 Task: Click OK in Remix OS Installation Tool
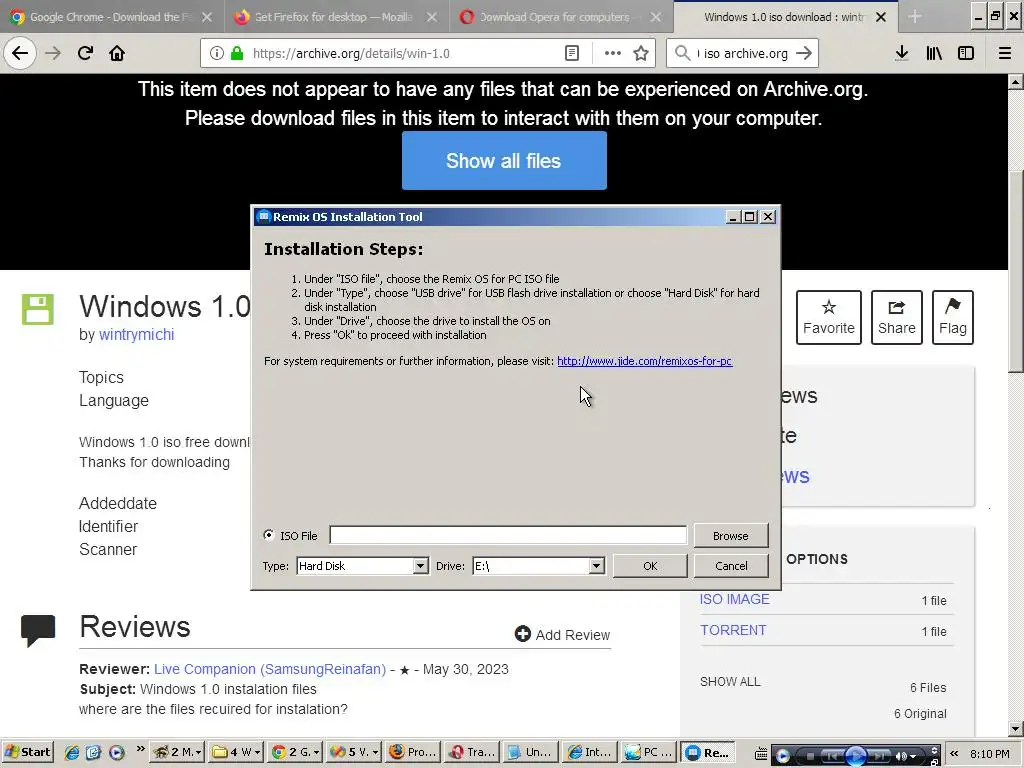click(650, 566)
